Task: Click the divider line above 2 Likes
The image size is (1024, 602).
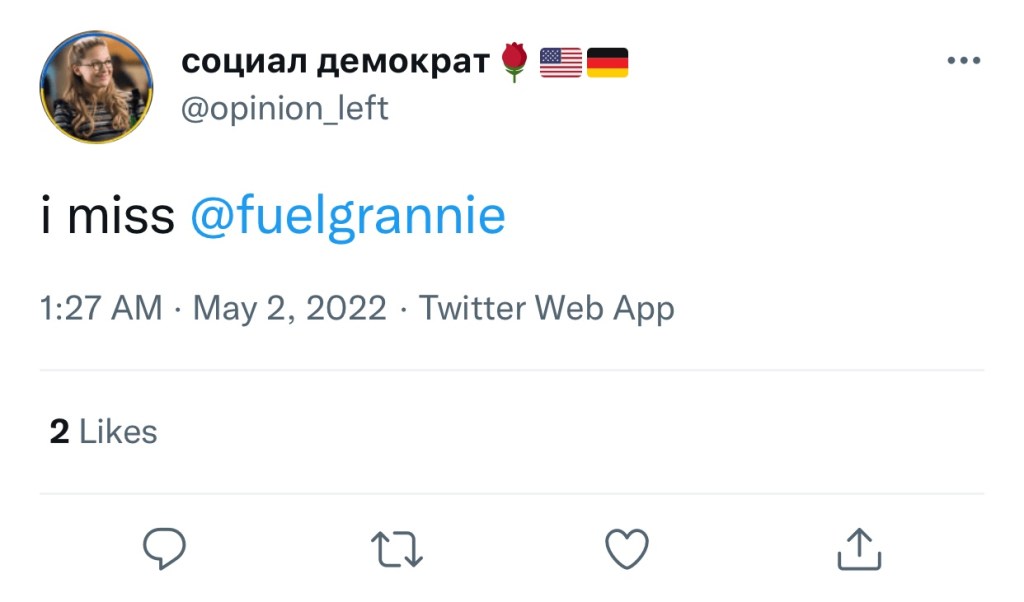Action: [512, 371]
